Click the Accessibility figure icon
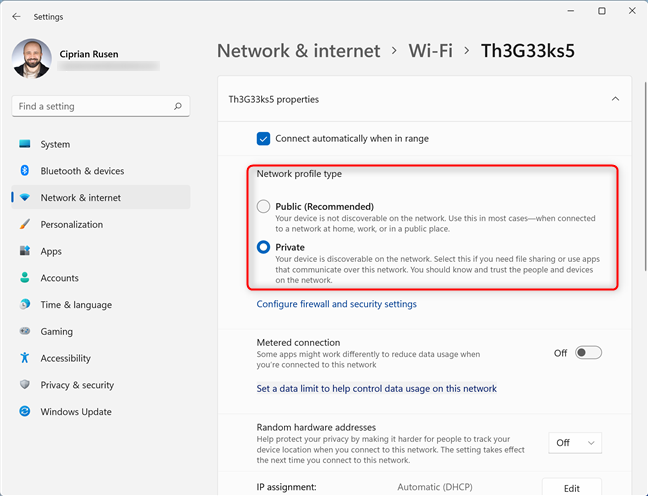Image resolution: width=648 pixels, height=496 pixels. pos(25,358)
